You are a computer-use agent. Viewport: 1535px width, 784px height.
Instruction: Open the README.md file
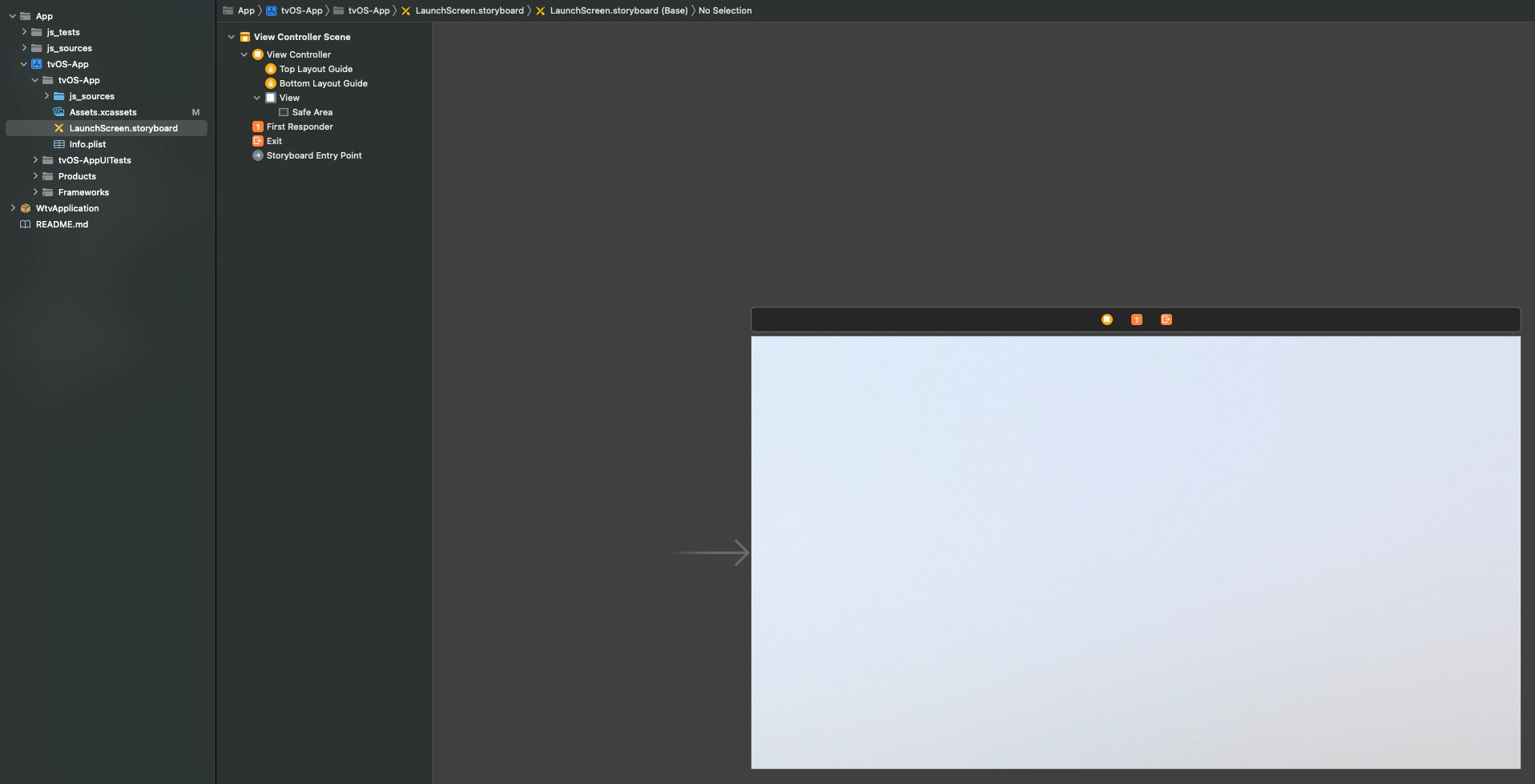[x=62, y=224]
